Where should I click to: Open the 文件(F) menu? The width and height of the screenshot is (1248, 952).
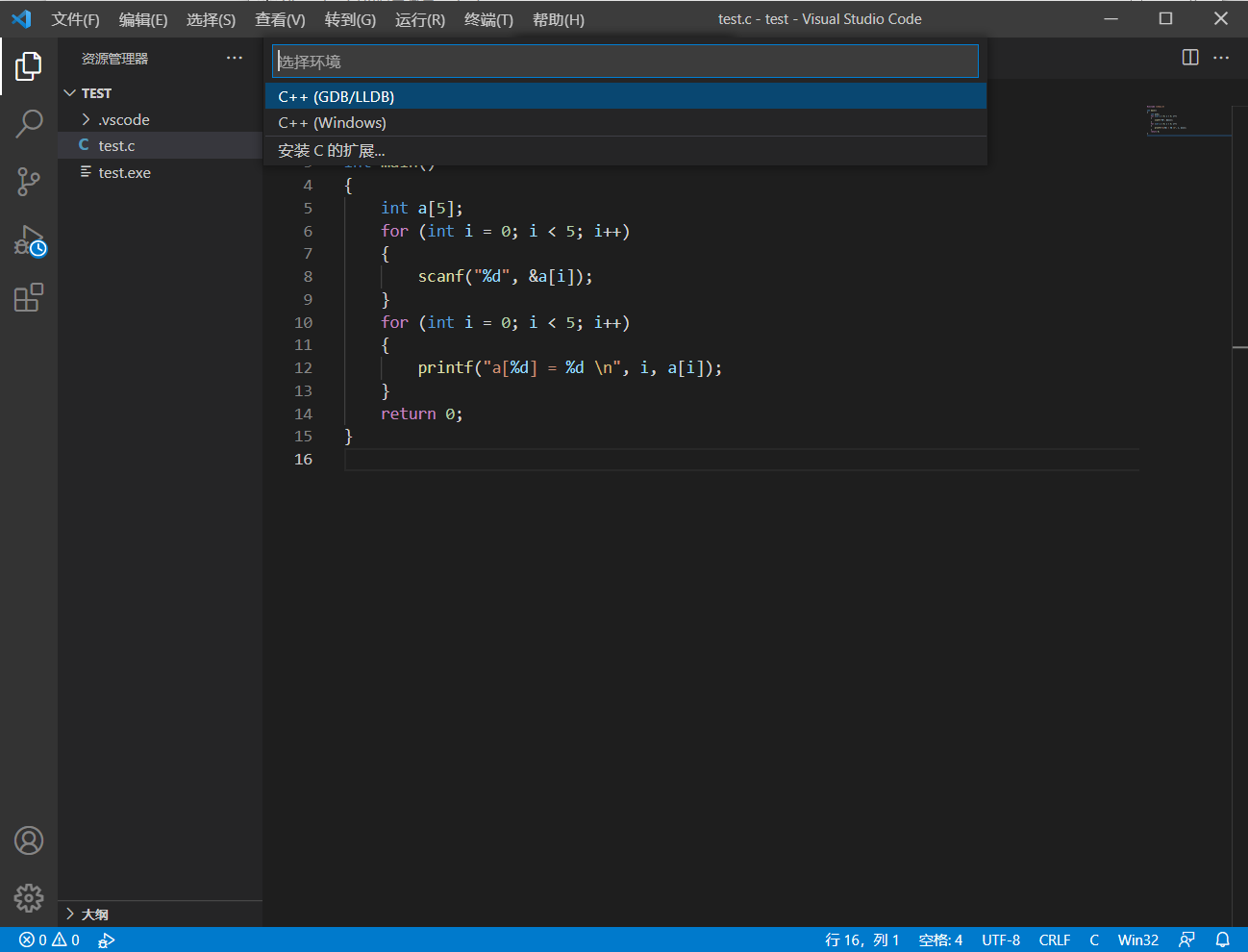pos(75,19)
